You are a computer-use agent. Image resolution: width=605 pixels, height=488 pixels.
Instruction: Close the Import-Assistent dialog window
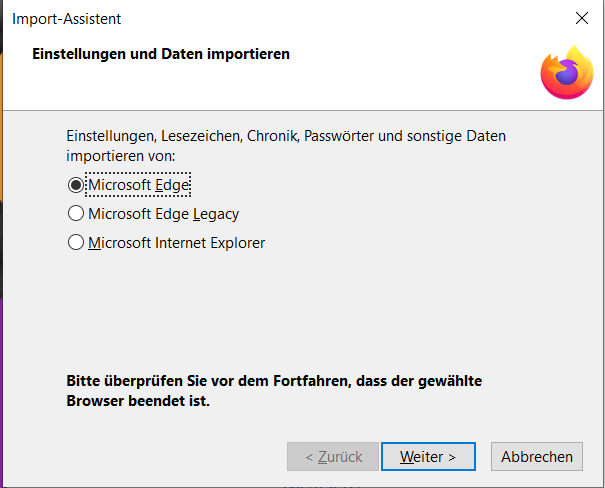(582, 18)
